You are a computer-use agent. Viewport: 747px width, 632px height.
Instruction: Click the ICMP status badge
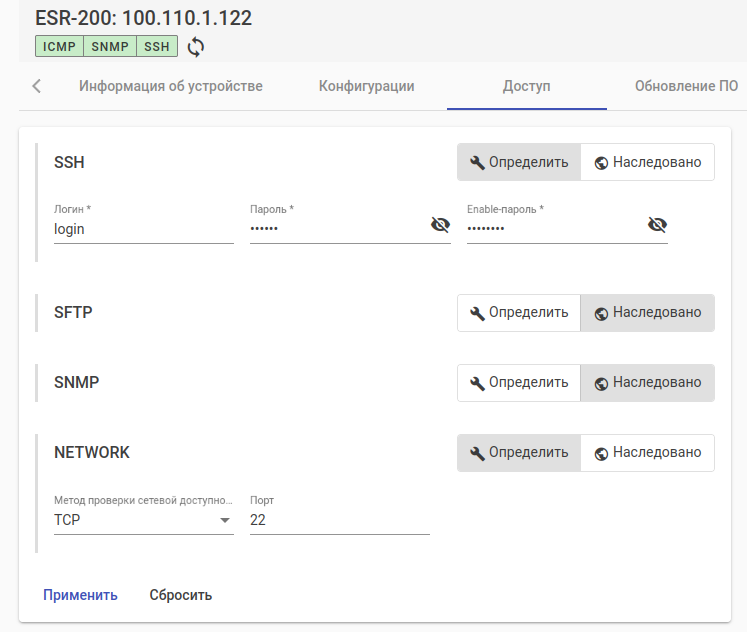click(57, 46)
